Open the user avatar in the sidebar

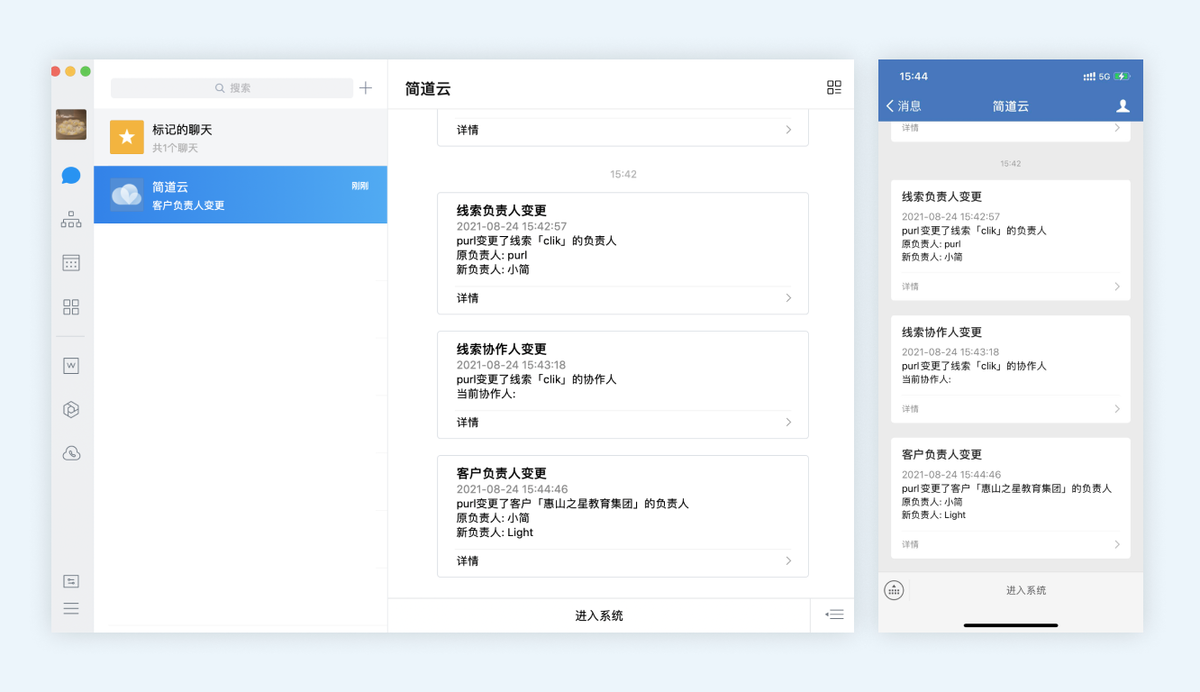tap(71, 125)
